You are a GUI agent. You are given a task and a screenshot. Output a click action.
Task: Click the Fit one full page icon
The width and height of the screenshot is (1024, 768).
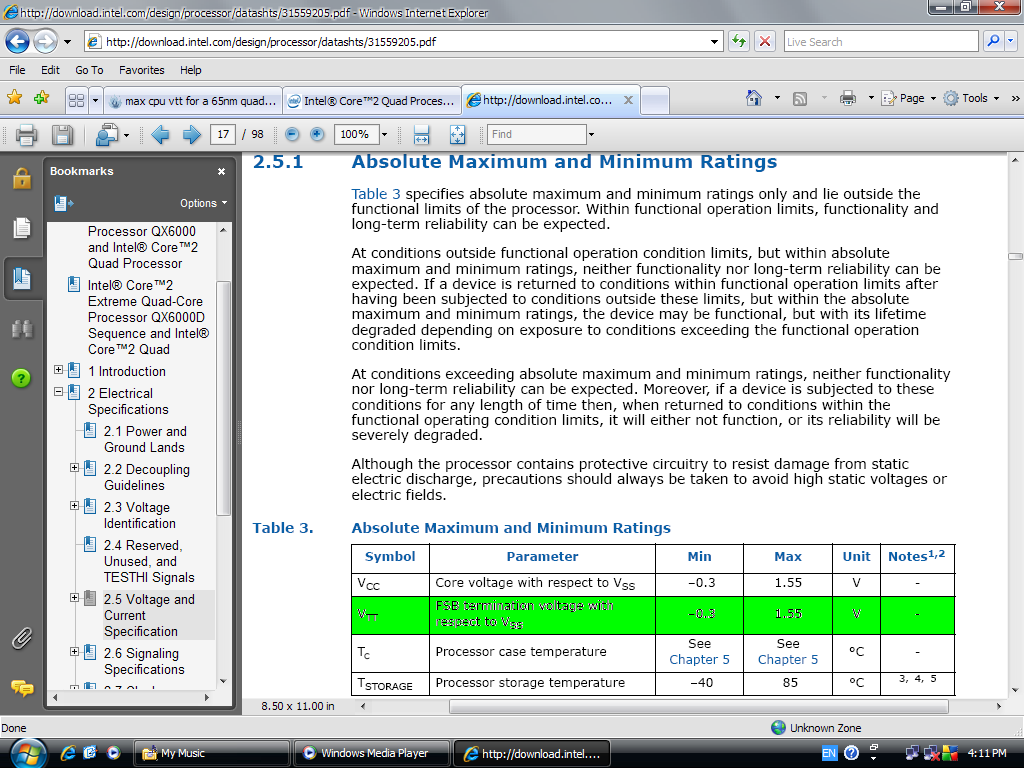click(x=457, y=135)
